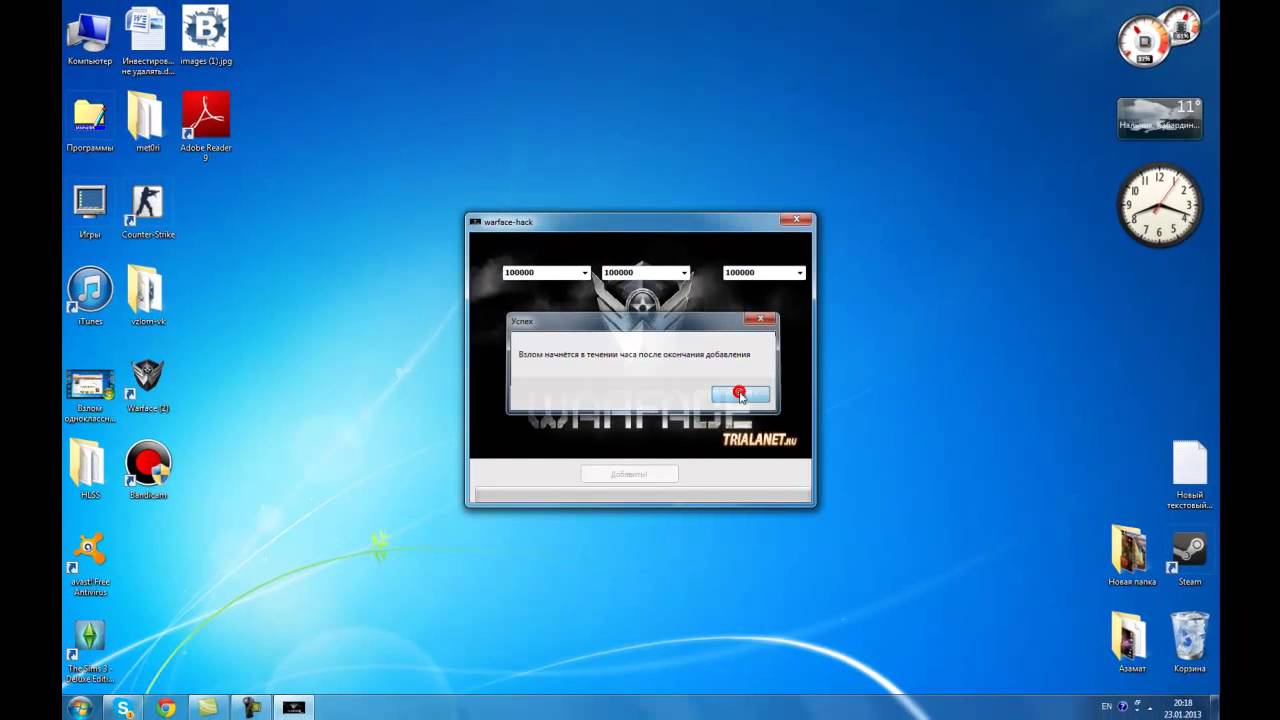Select the Warface (2) shortcut icon
Viewport: 1280px width, 720px height.
(x=147, y=385)
